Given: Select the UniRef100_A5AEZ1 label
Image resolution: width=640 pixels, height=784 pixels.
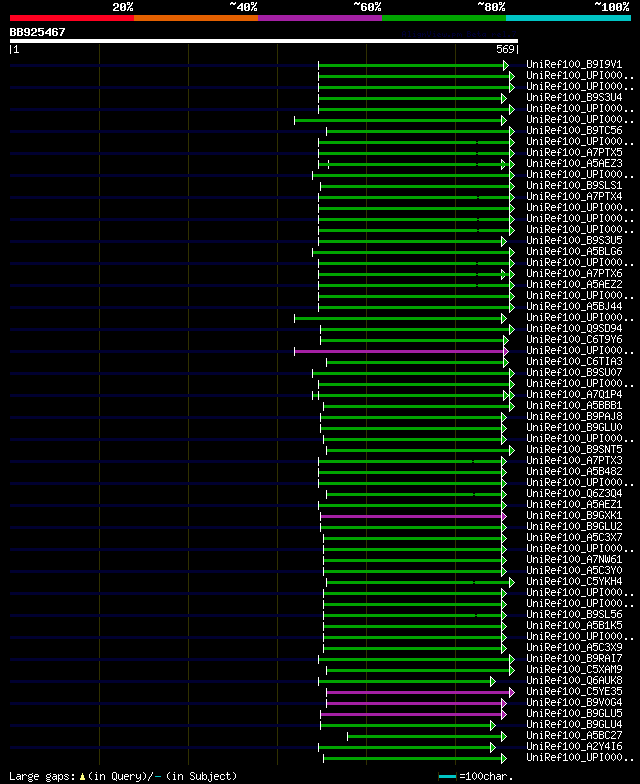Looking at the screenshot, I should point(574,504).
